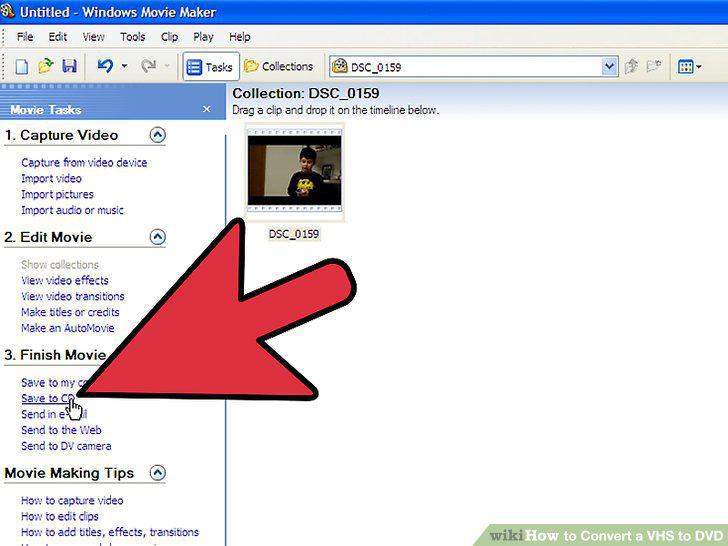Click Import audio or music
728x546 pixels.
tap(72, 210)
